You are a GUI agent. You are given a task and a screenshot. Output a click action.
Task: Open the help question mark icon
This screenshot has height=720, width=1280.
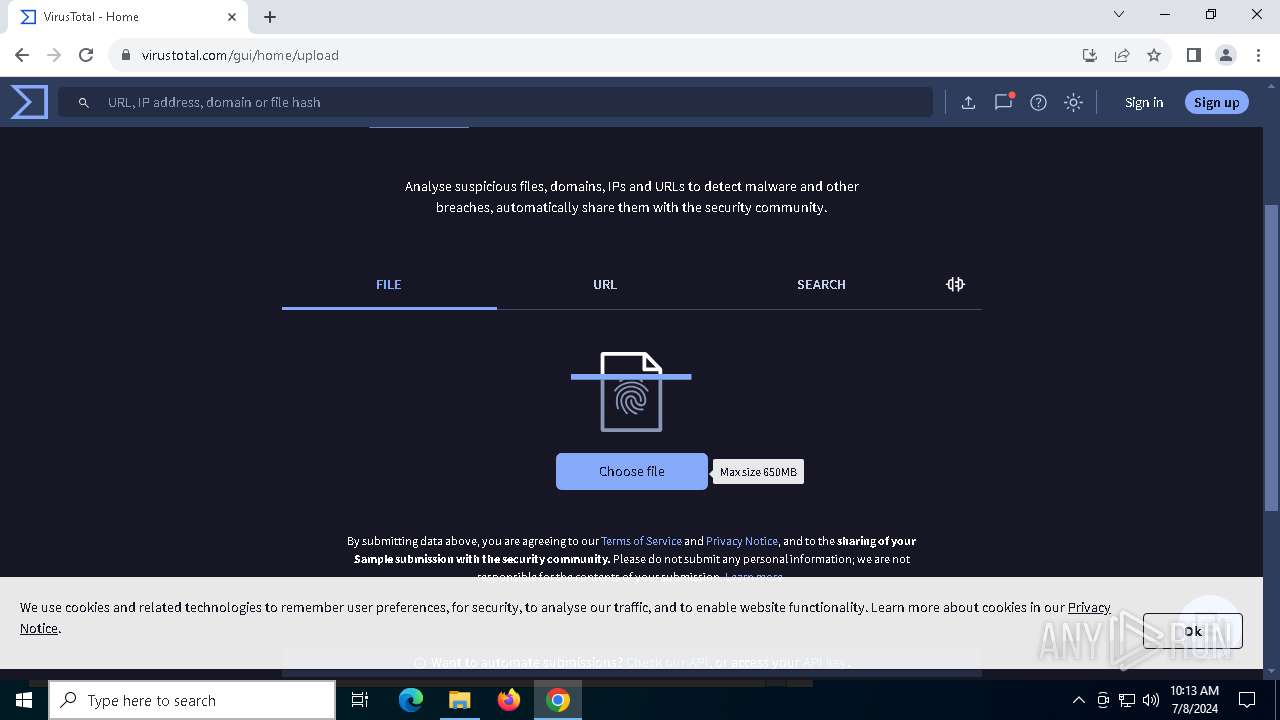[x=1038, y=102]
